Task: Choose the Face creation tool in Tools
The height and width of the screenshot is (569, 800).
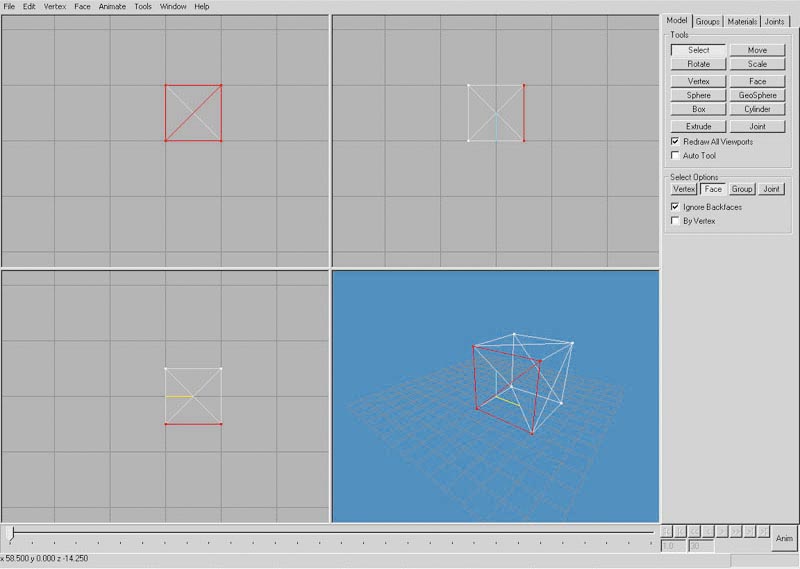Action: [757, 82]
